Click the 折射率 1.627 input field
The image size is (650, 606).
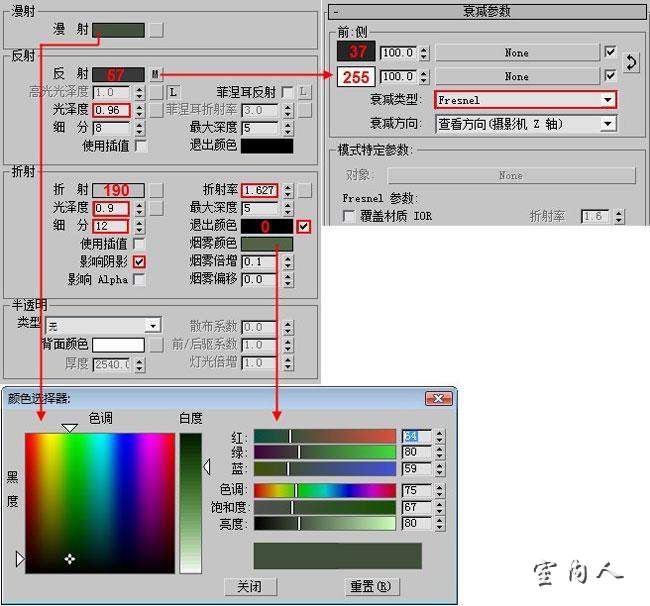tap(260, 190)
